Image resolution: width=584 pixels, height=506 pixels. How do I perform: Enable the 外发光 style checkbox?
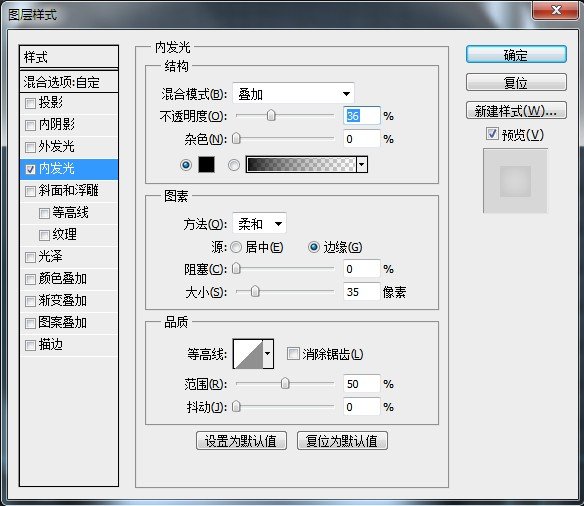(x=30, y=147)
